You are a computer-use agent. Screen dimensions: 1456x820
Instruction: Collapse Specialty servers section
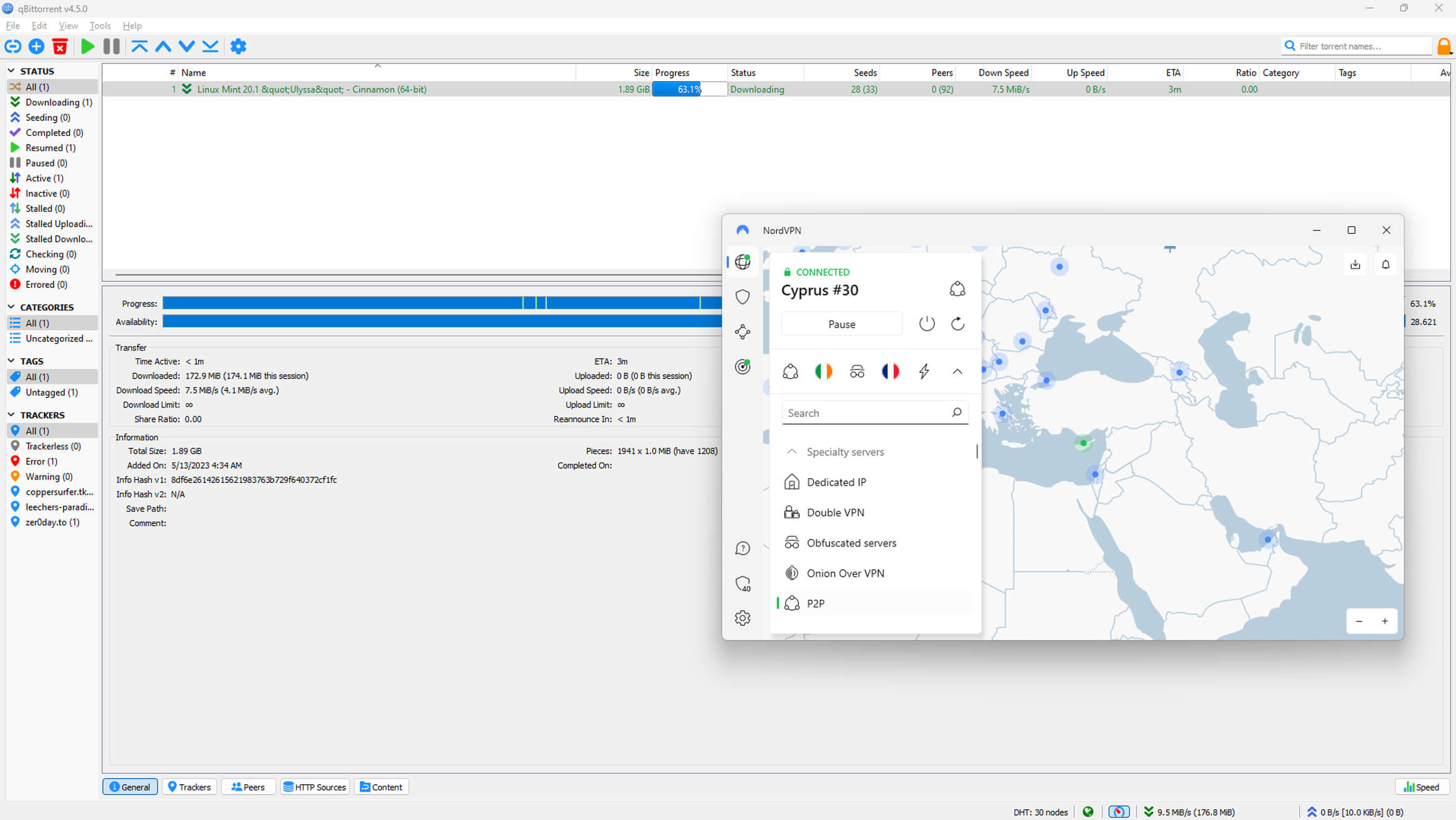(792, 452)
